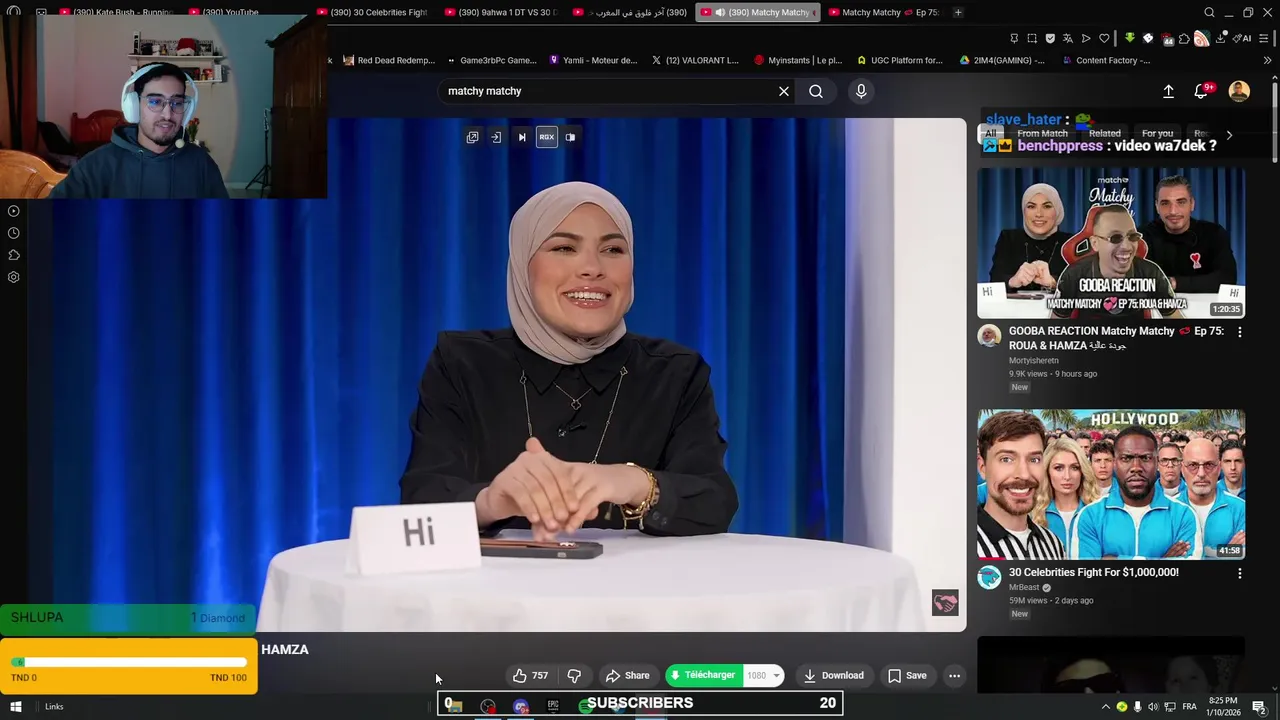Screen dimensions: 1280x720
Task: Show more chips with right arrow
Action: [x=1229, y=134]
